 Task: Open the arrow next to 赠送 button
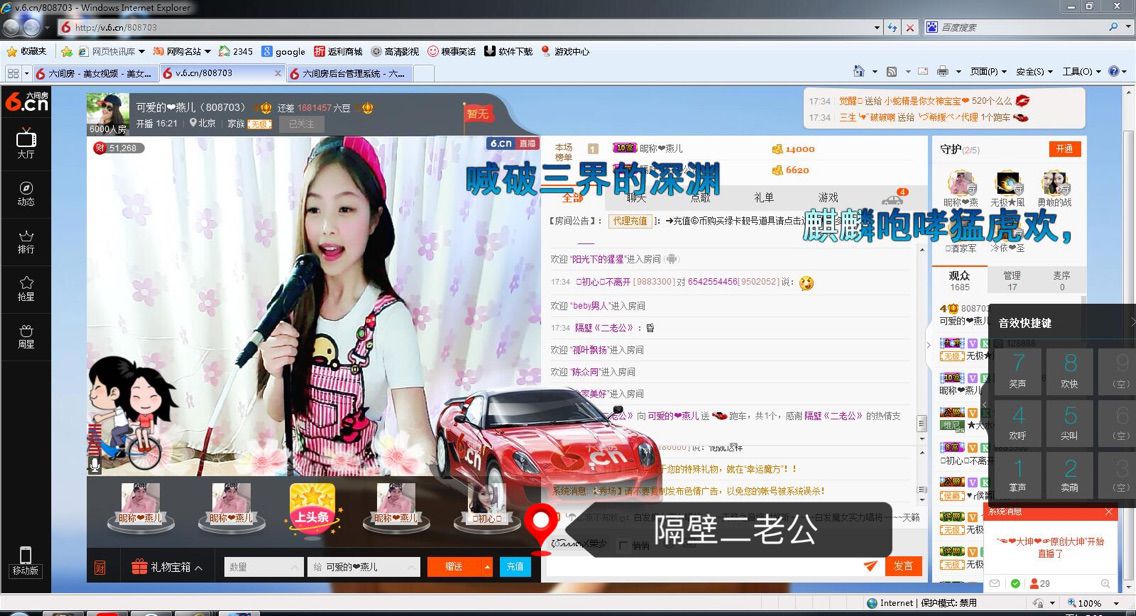[x=488, y=567]
